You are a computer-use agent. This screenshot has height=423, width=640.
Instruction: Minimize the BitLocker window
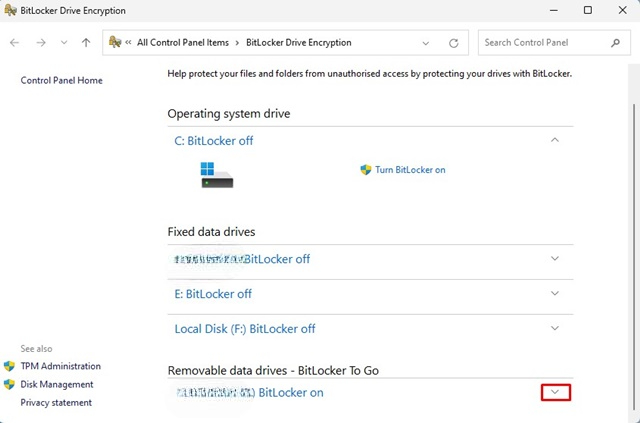coord(553,10)
